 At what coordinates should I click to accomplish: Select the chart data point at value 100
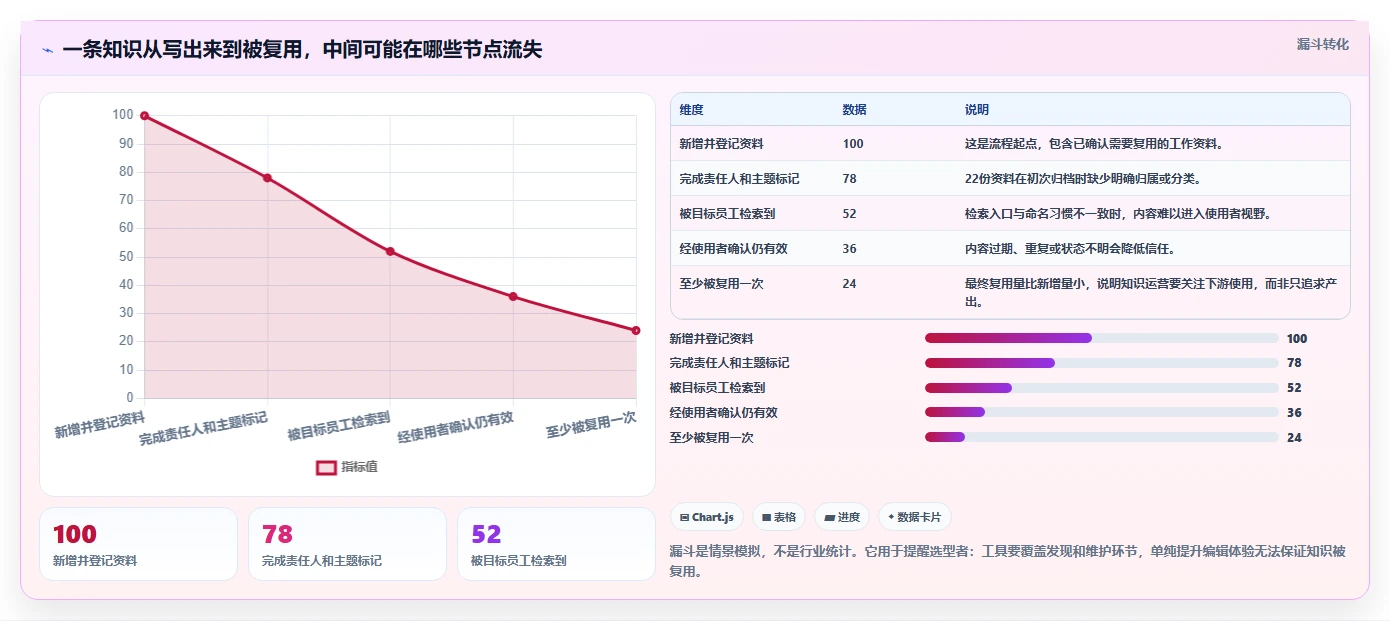145,116
